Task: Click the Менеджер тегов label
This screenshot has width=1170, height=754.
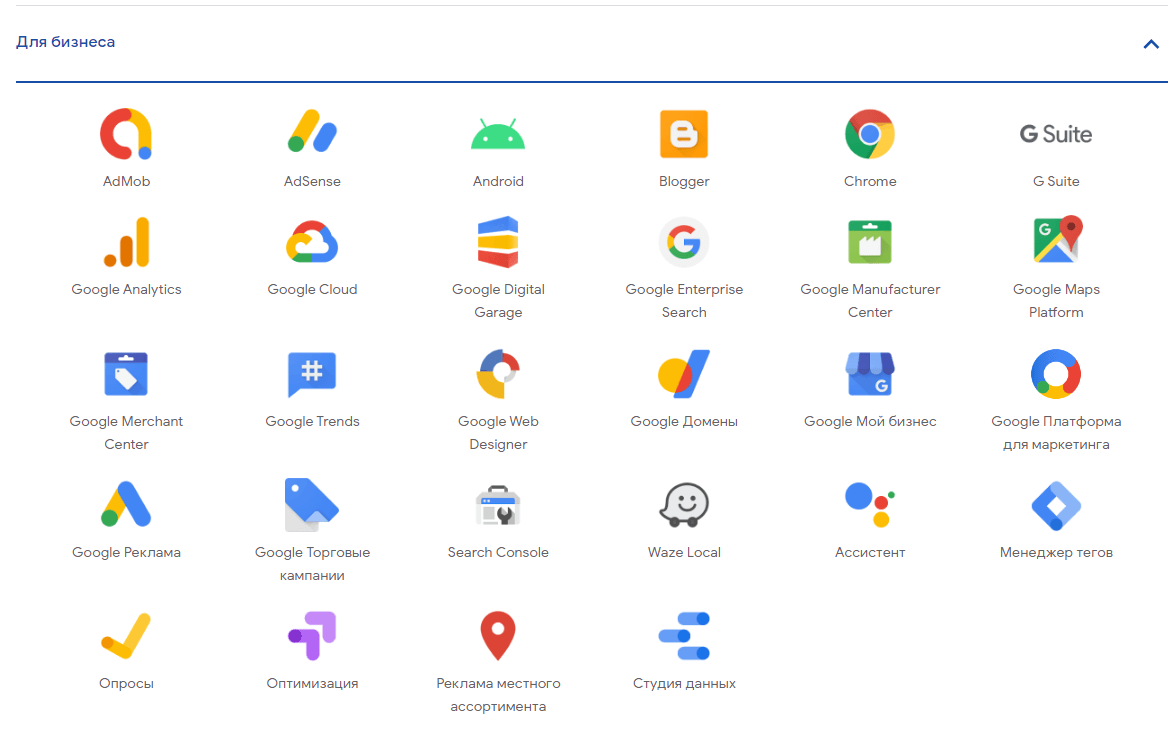Action: click(x=1056, y=552)
